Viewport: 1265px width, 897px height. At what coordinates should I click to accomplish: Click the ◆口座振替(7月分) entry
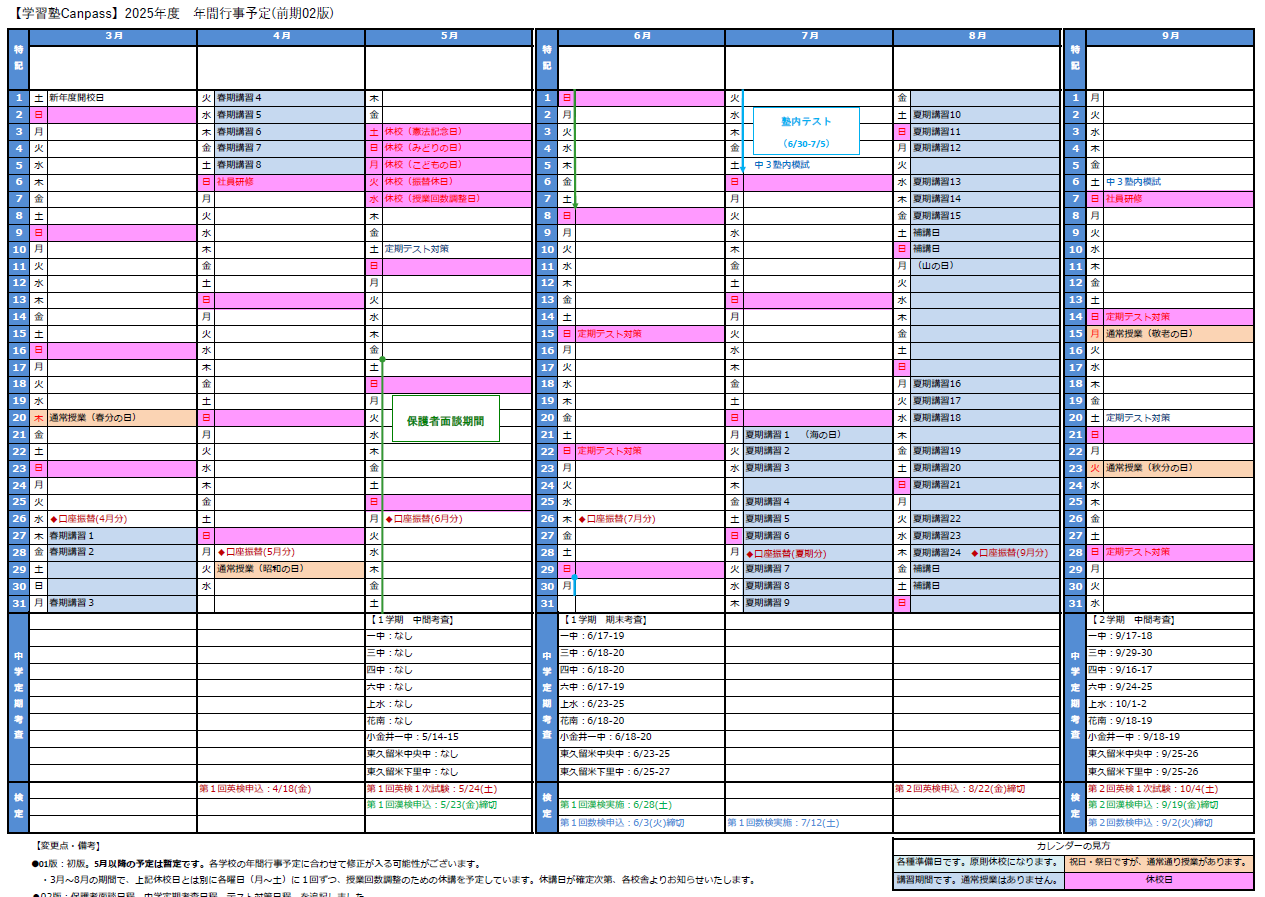(x=617, y=519)
